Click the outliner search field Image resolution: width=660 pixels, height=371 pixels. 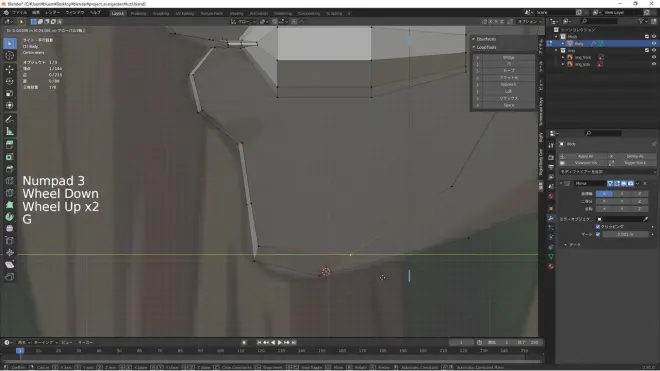tap(599, 21)
